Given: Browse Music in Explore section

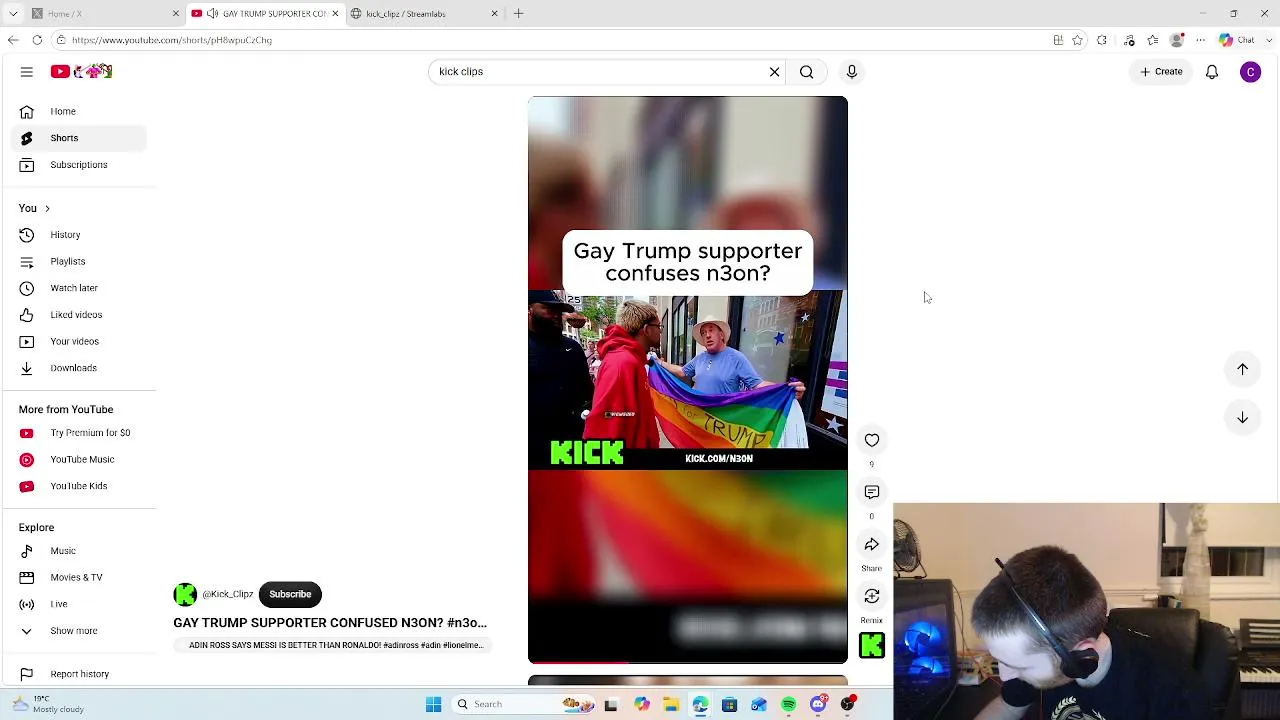Looking at the screenshot, I should (x=80, y=551).
